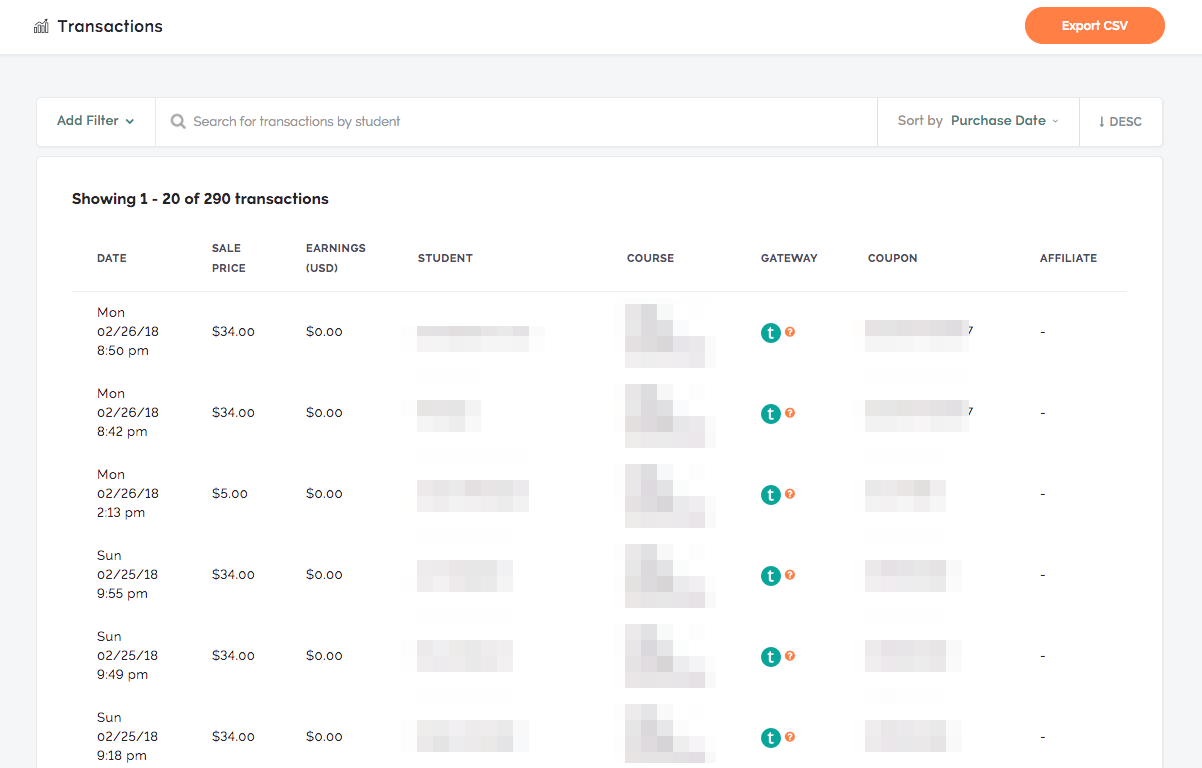Open the Add Filter dropdown
The width and height of the screenshot is (1202, 768).
pos(96,121)
